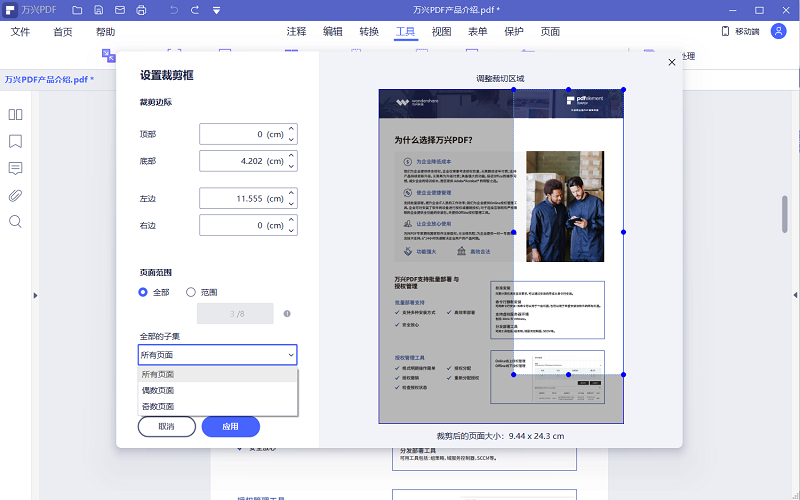Decrease the 右边 margin with down arrow
This screenshot has height=500, width=800.
pos(291,231)
